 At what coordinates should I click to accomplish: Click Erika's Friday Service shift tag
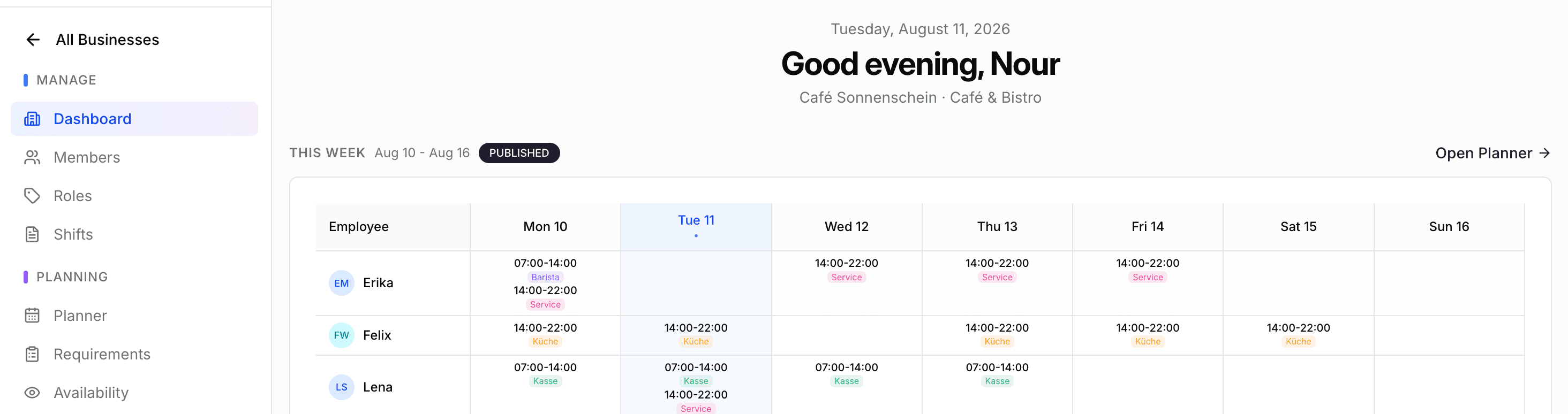click(1148, 277)
